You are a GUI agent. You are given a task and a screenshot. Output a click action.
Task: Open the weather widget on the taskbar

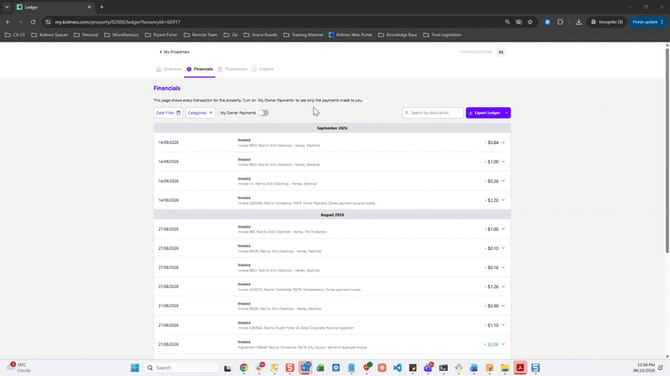pyautogui.click(x=19, y=367)
